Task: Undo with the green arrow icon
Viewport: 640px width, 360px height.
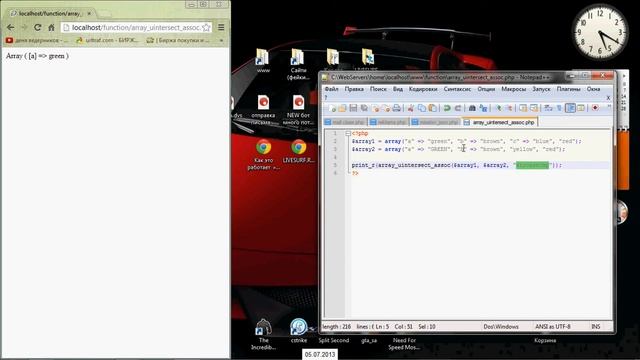Action: [x=447, y=108]
